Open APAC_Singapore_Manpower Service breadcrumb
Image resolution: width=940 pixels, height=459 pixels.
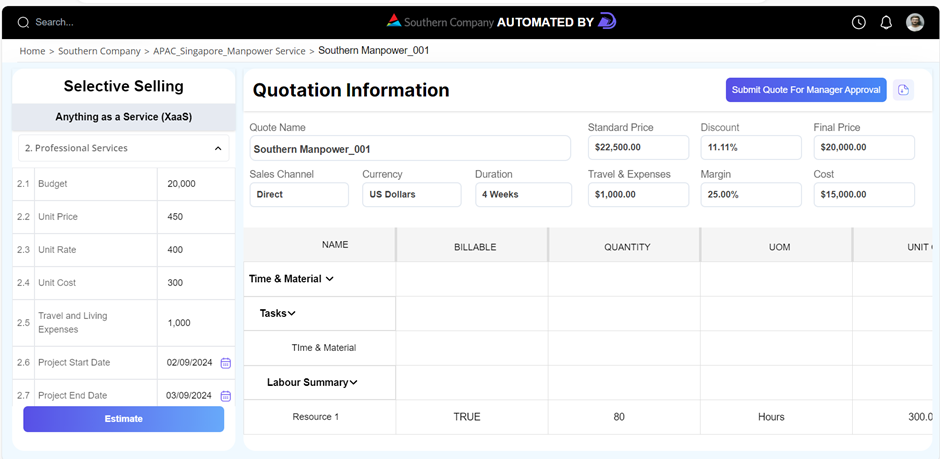[229, 51]
